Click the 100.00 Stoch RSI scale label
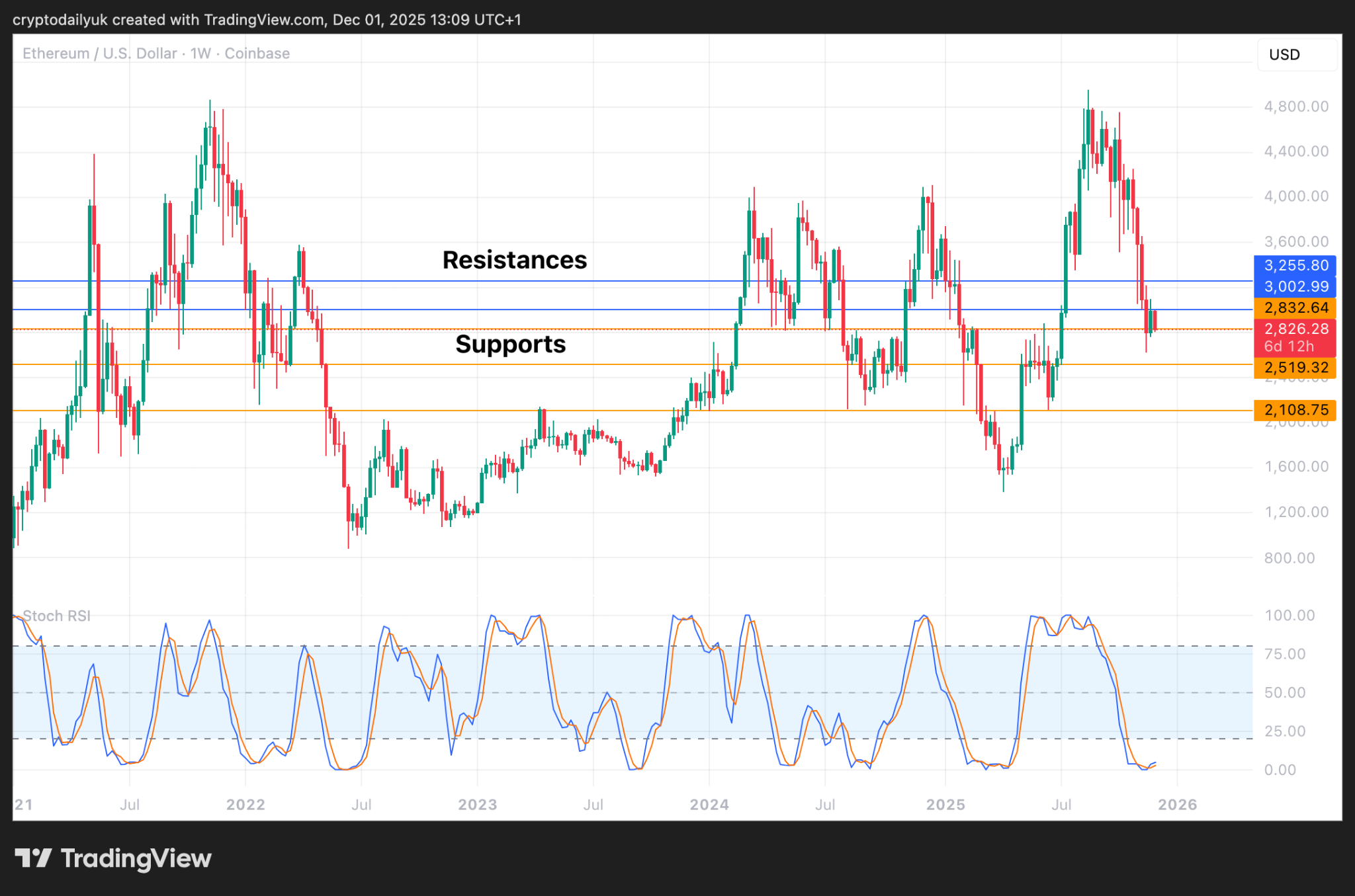 point(1289,616)
